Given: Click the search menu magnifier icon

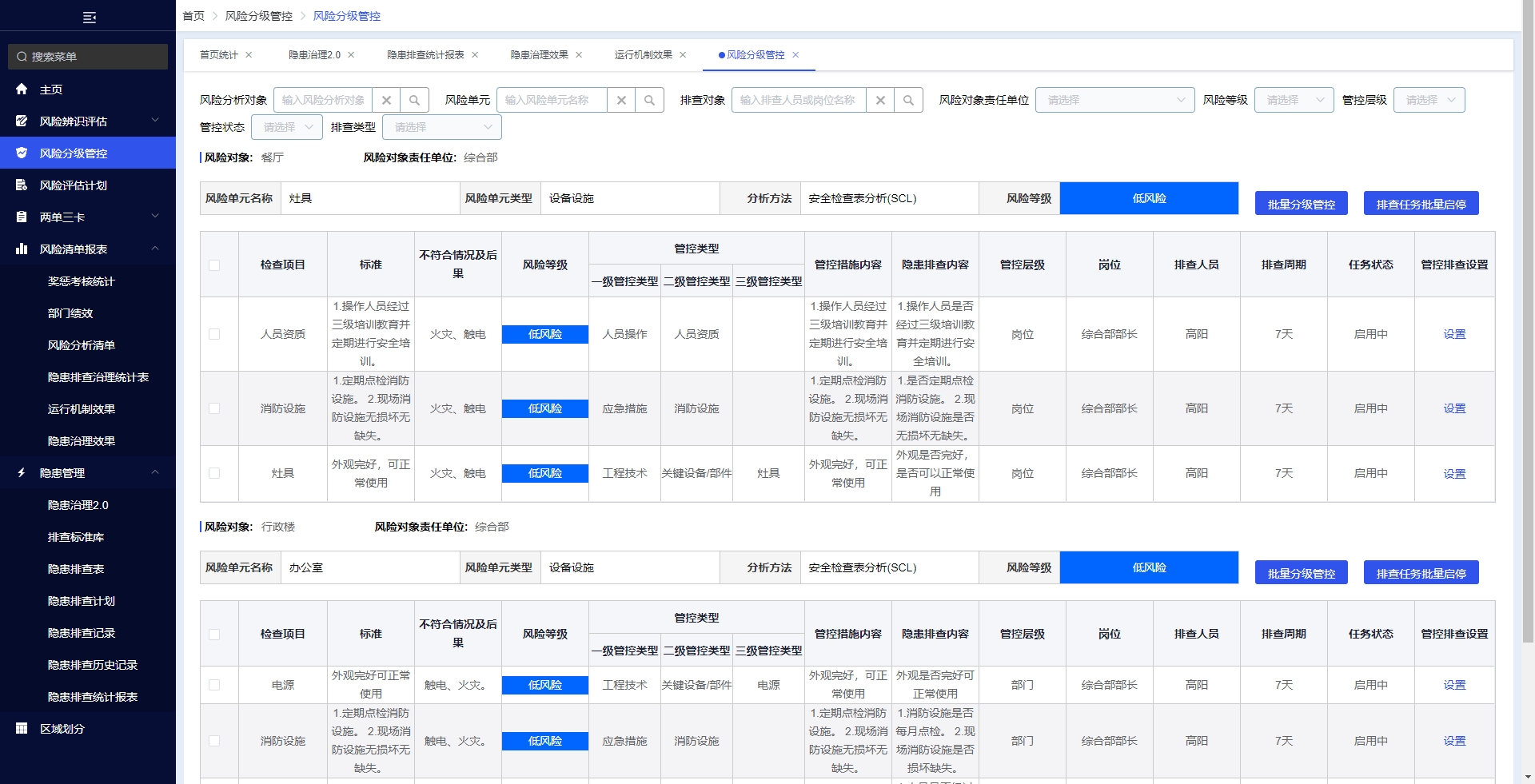Looking at the screenshot, I should click(x=22, y=57).
